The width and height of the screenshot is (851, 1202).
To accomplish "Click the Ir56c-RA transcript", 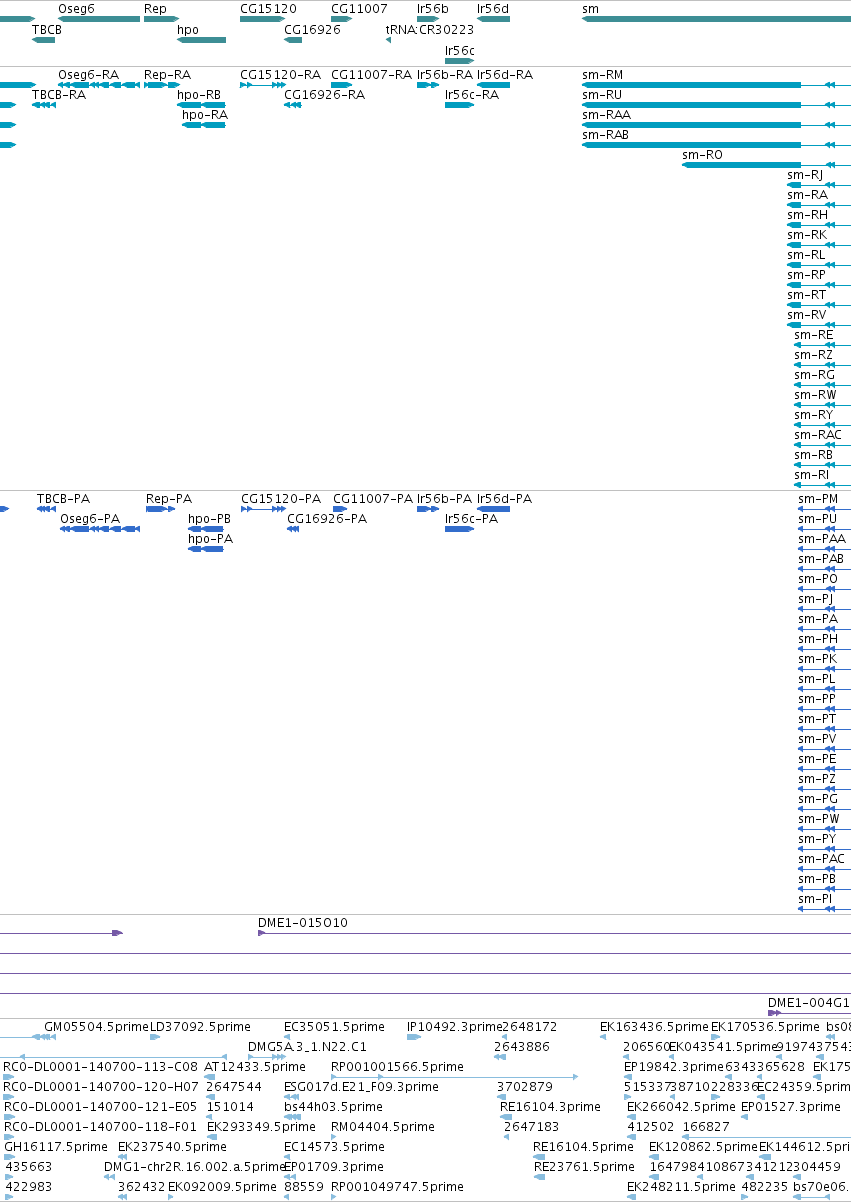I will tap(459, 105).
